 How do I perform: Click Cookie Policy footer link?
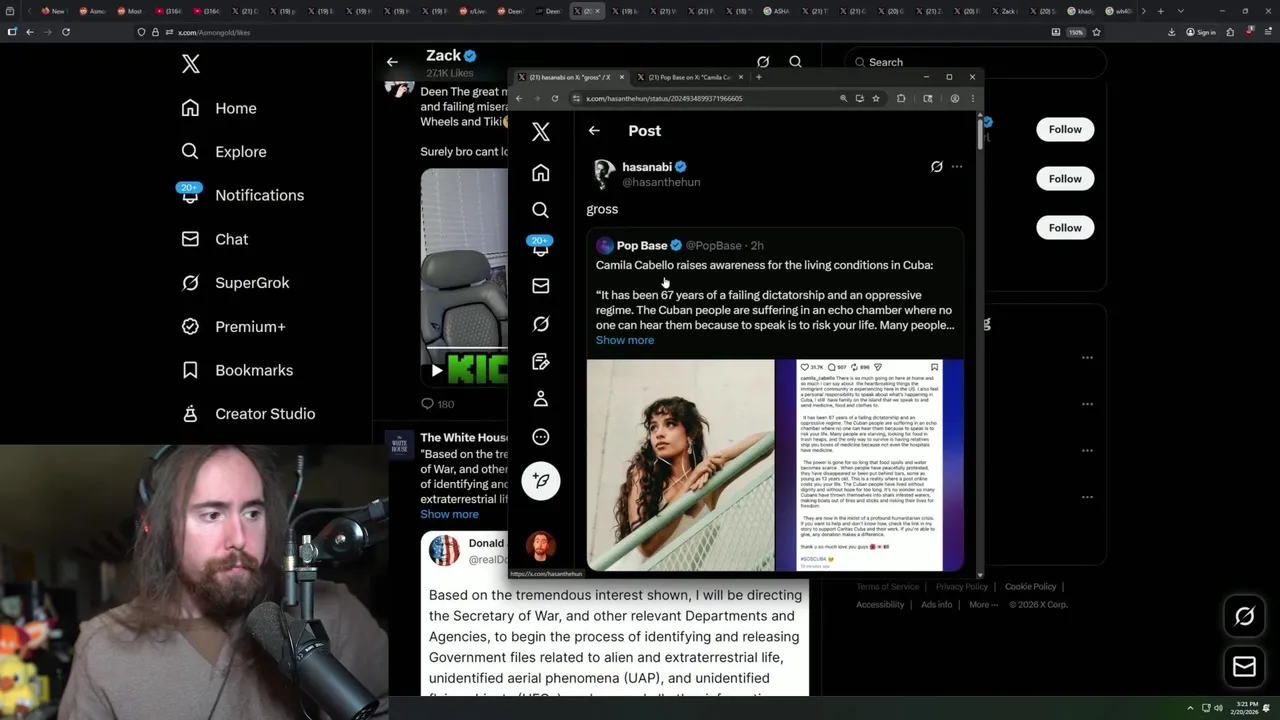[x=1030, y=587]
